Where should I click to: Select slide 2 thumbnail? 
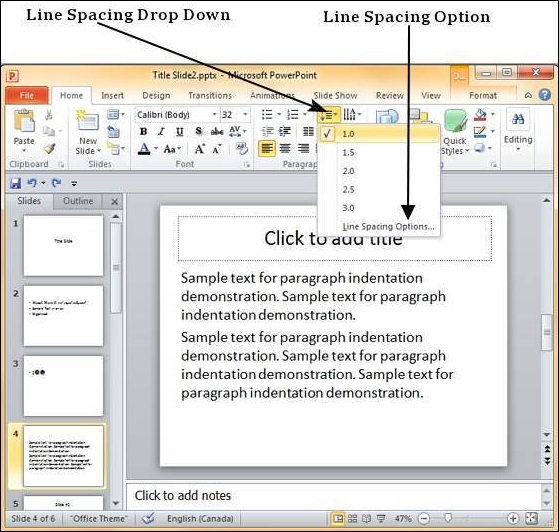[63, 316]
